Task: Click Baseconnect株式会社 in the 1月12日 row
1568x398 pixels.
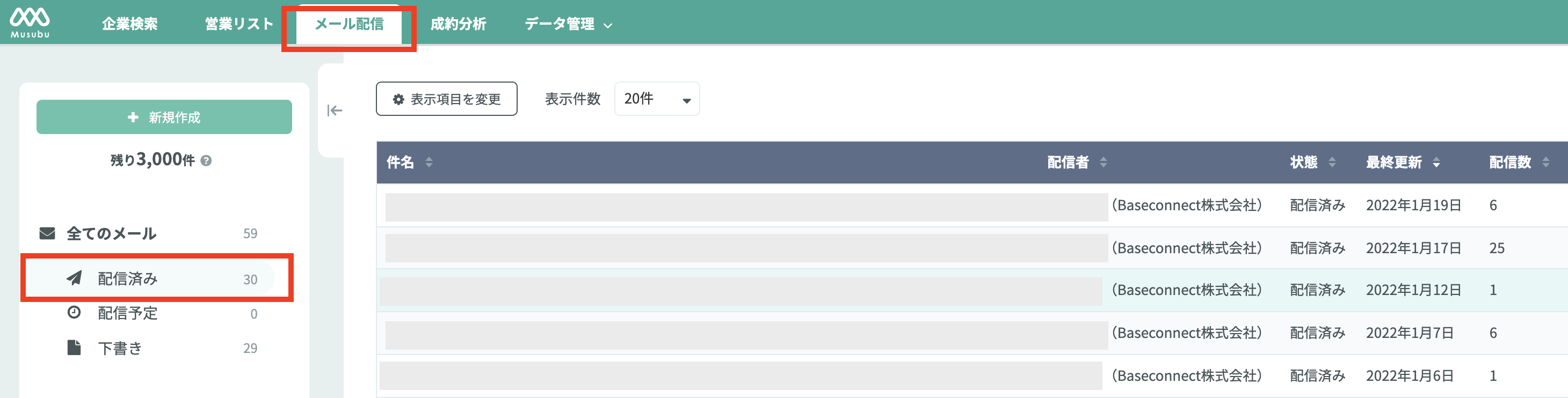Action: coord(1187,290)
